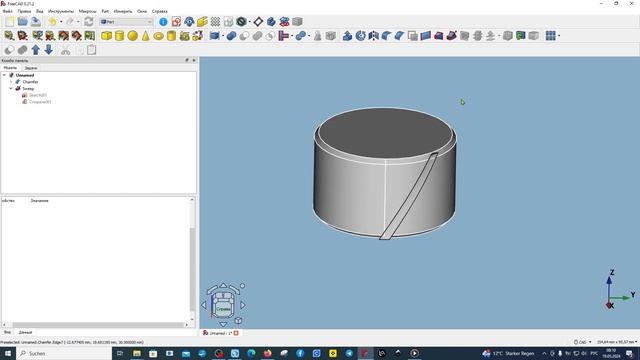Open the CAD navigation style dropdown in status bar
The image size is (640, 360).
[x=582, y=342]
